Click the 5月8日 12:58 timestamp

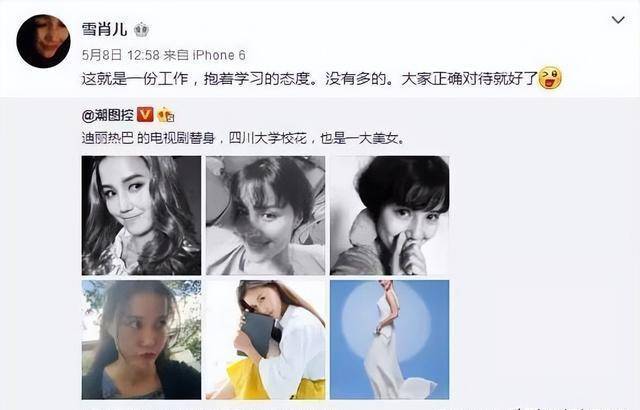pyautogui.click(x=120, y=55)
